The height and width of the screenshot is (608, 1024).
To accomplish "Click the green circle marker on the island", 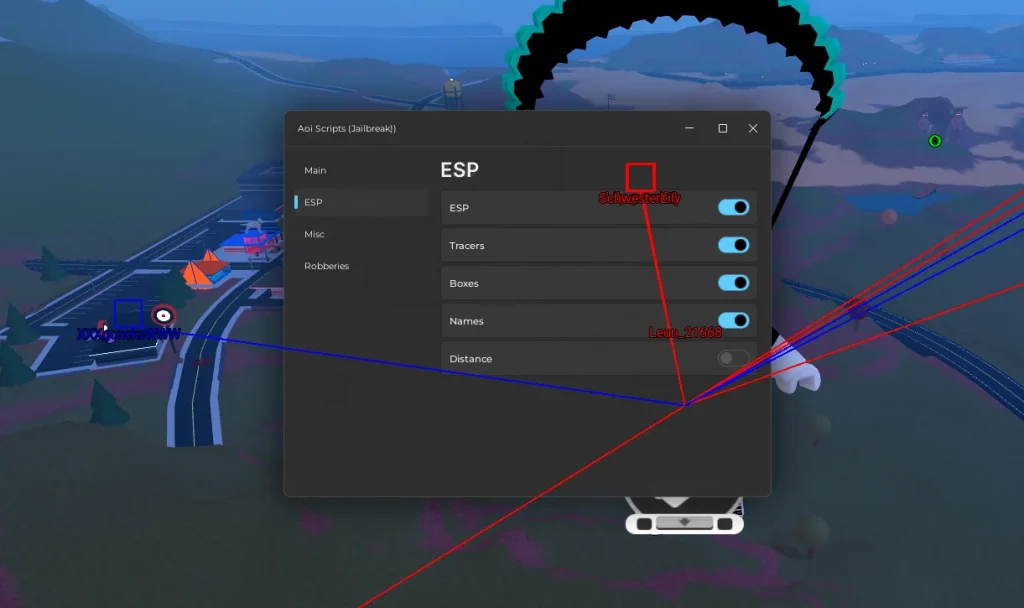I will point(935,141).
